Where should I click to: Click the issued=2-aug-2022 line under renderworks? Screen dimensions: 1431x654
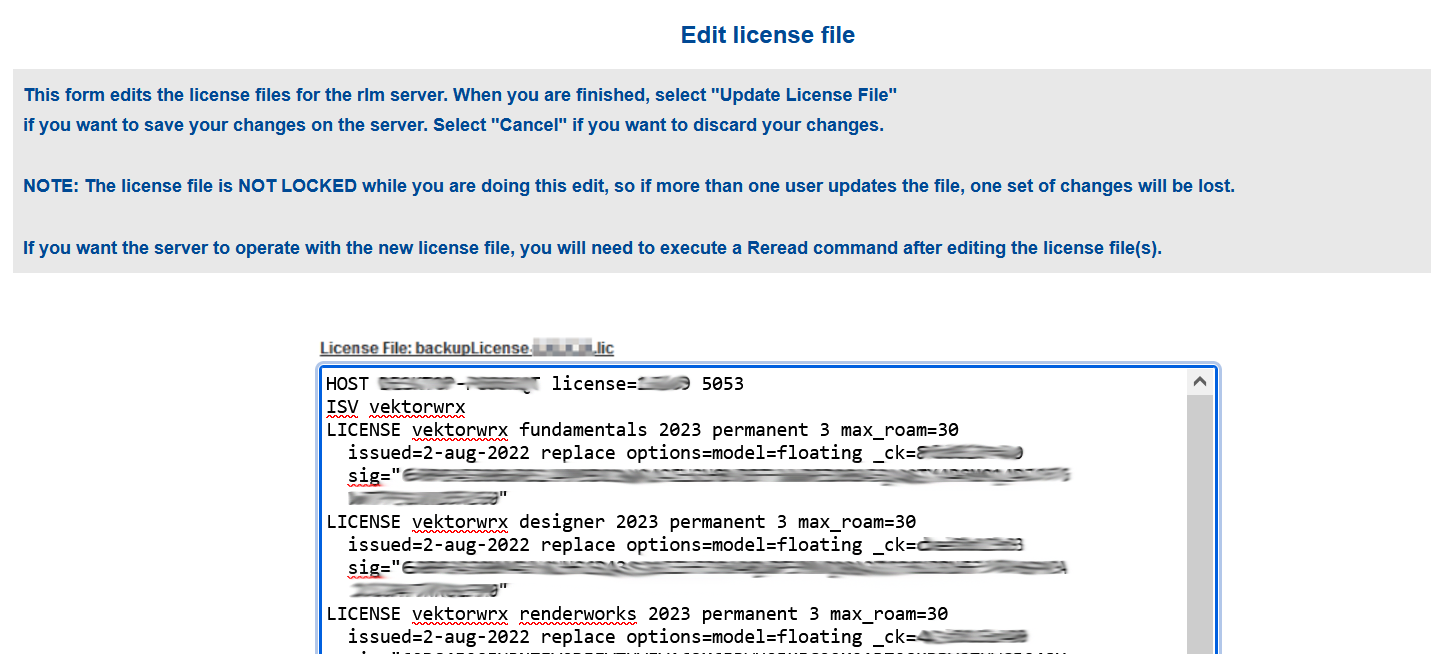pyautogui.click(x=687, y=637)
